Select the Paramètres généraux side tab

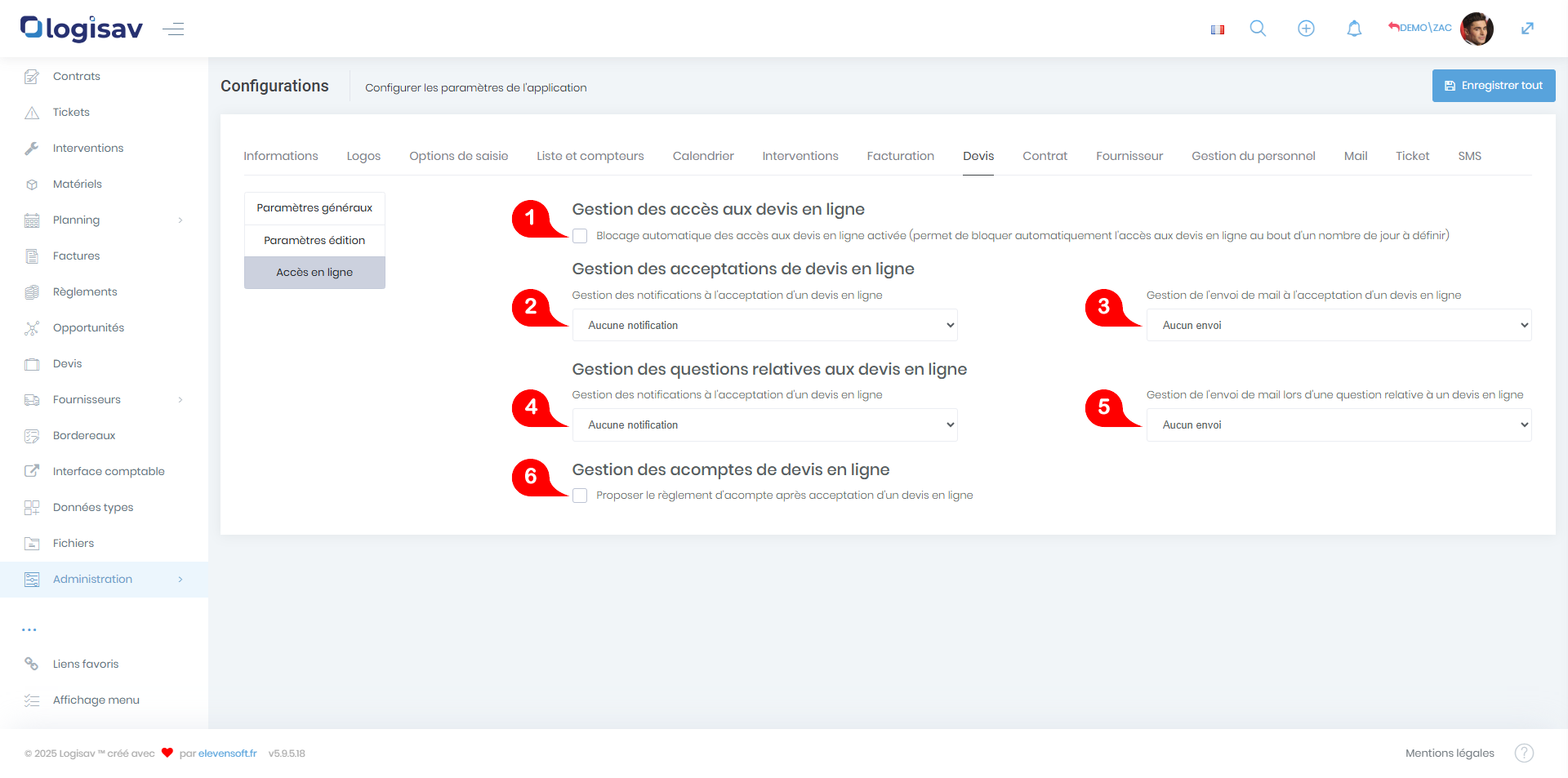coord(314,208)
